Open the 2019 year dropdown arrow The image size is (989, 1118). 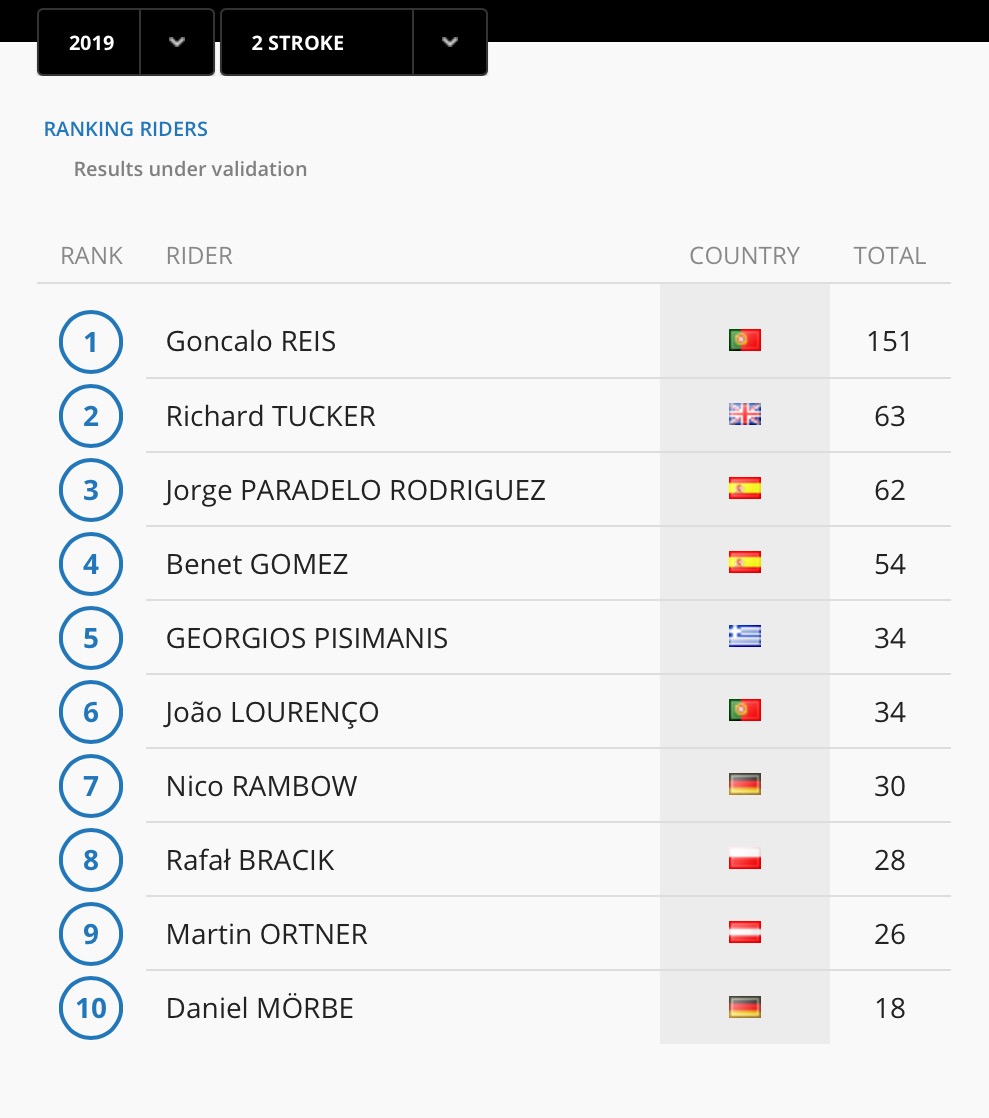(x=177, y=42)
